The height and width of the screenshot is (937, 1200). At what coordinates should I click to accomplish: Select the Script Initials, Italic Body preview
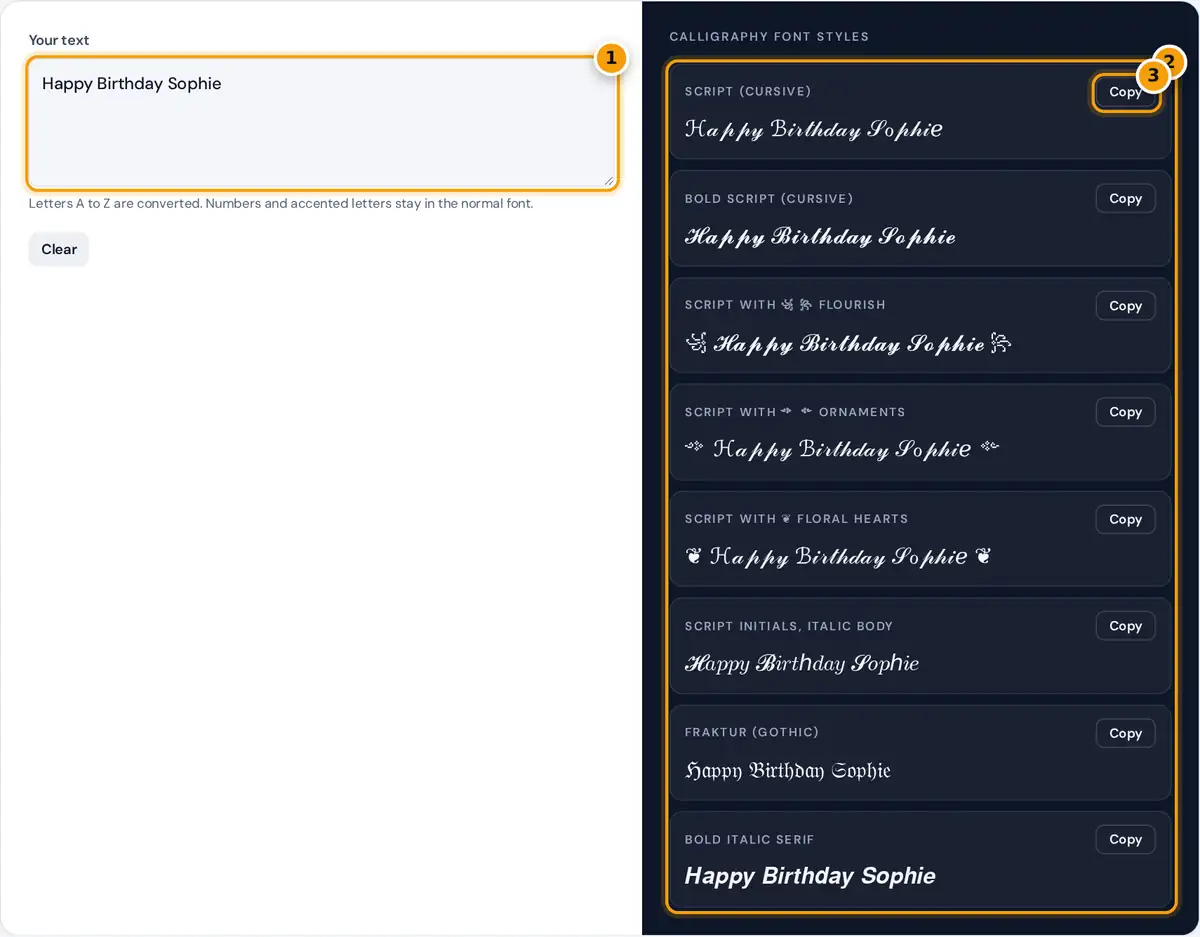[802, 664]
